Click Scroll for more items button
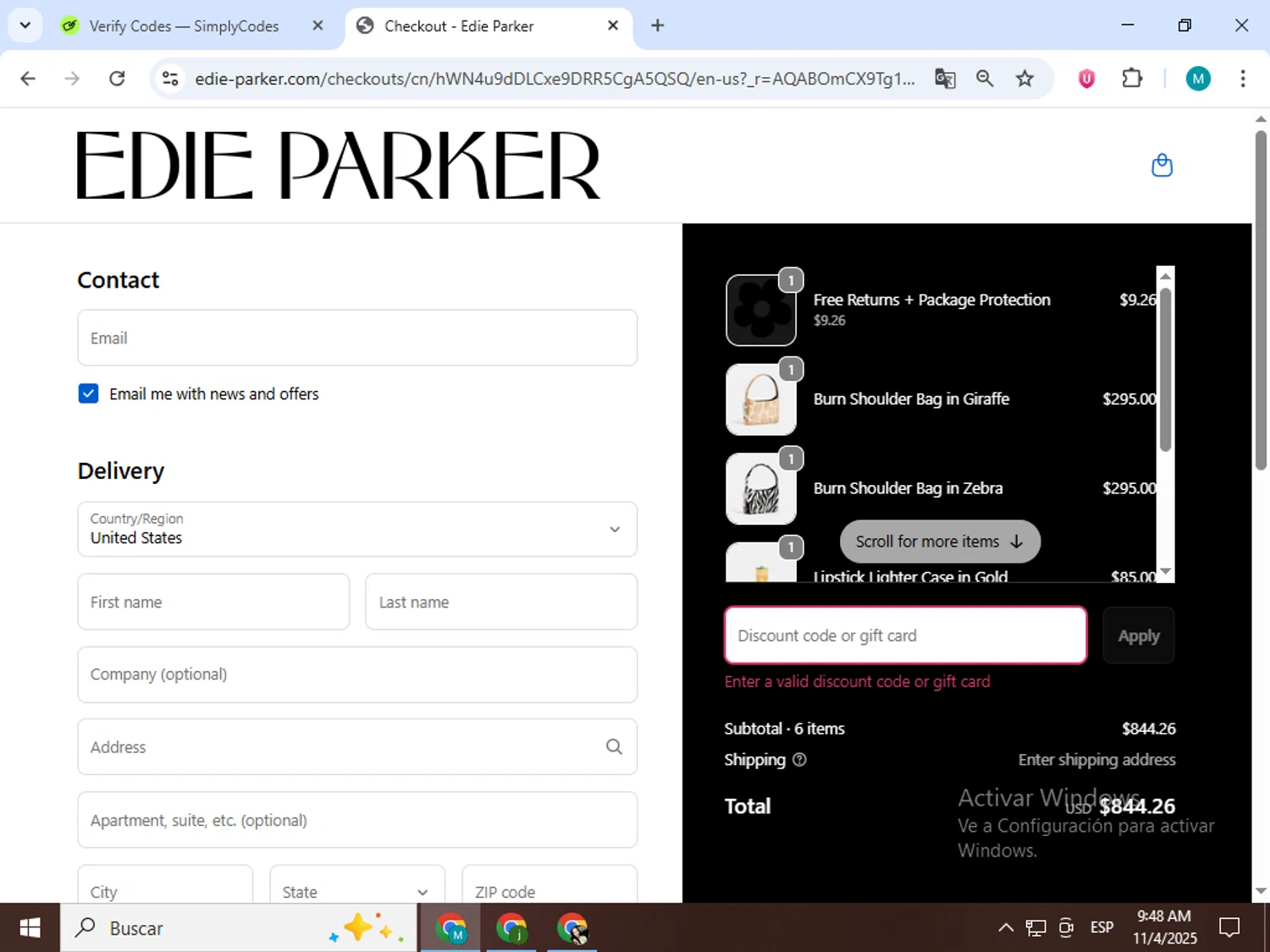The width and height of the screenshot is (1270, 952). [940, 542]
